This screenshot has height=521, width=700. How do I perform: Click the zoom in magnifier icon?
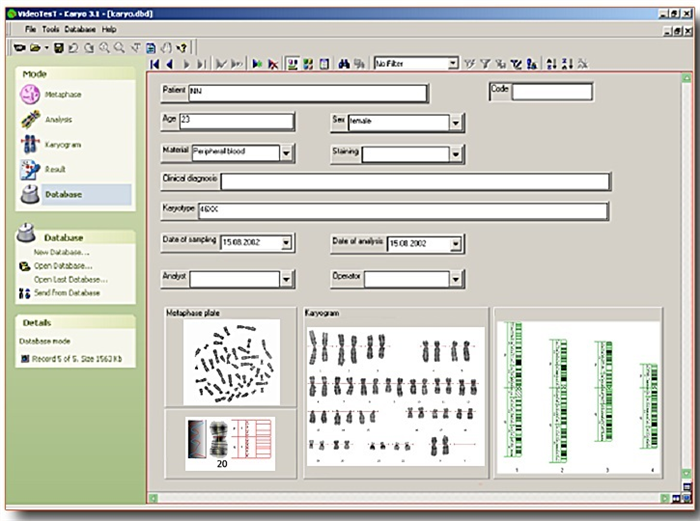(x=104, y=47)
